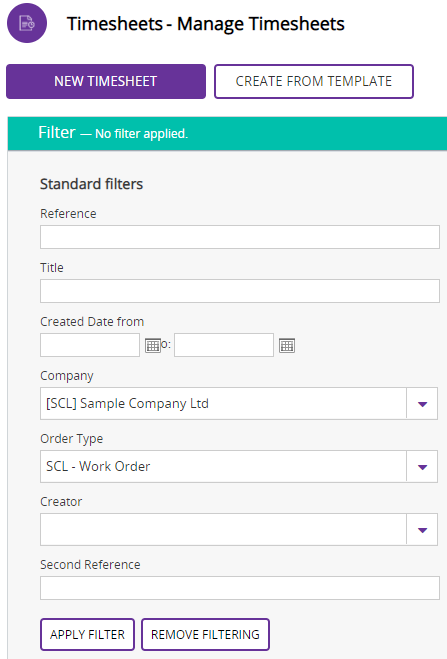The image size is (447, 659).
Task: Click Remove Filtering button
Action: coord(205,634)
